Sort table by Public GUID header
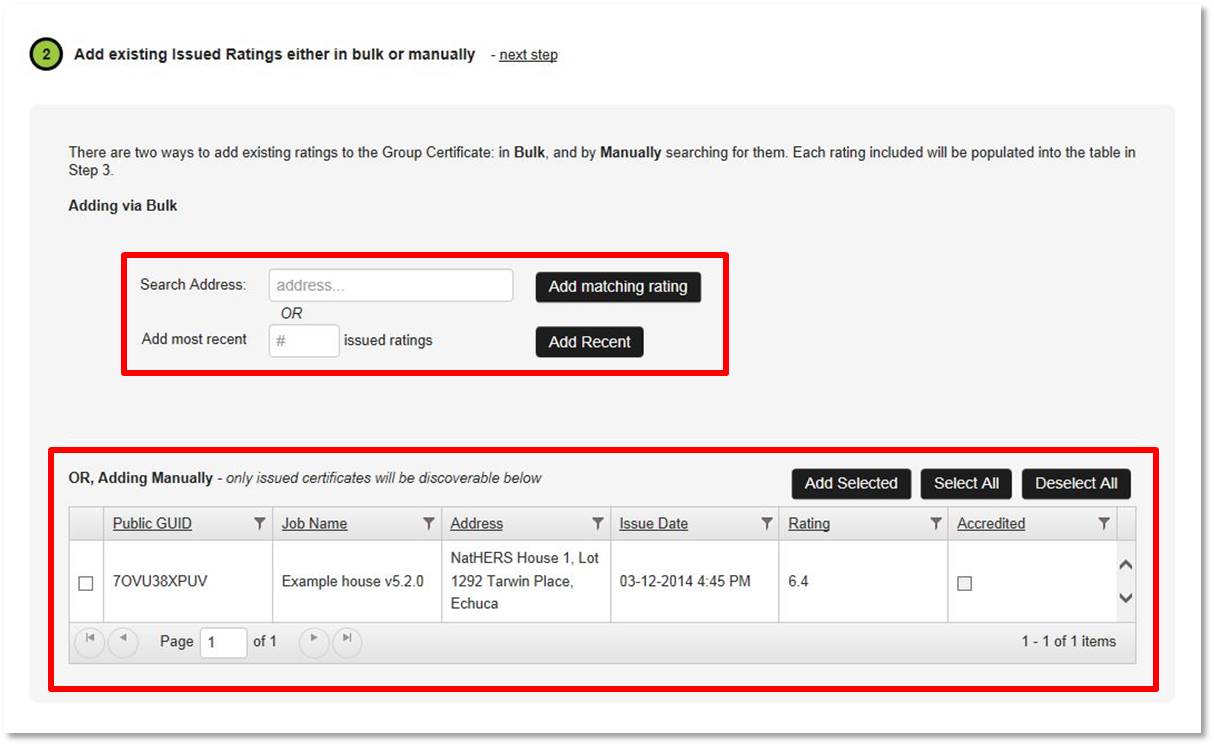This screenshot has height=746, width=1214. tap(152, 524)
